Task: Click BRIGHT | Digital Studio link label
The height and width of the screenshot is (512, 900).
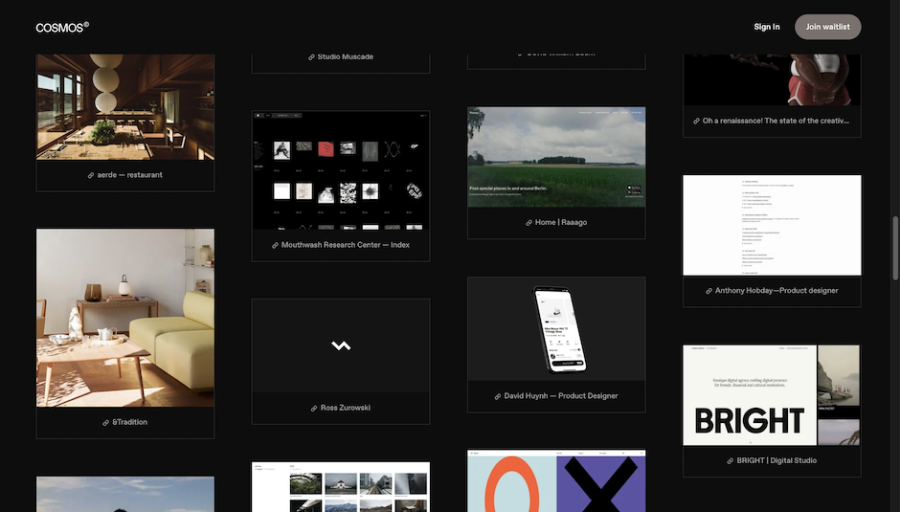Action: 777,461
